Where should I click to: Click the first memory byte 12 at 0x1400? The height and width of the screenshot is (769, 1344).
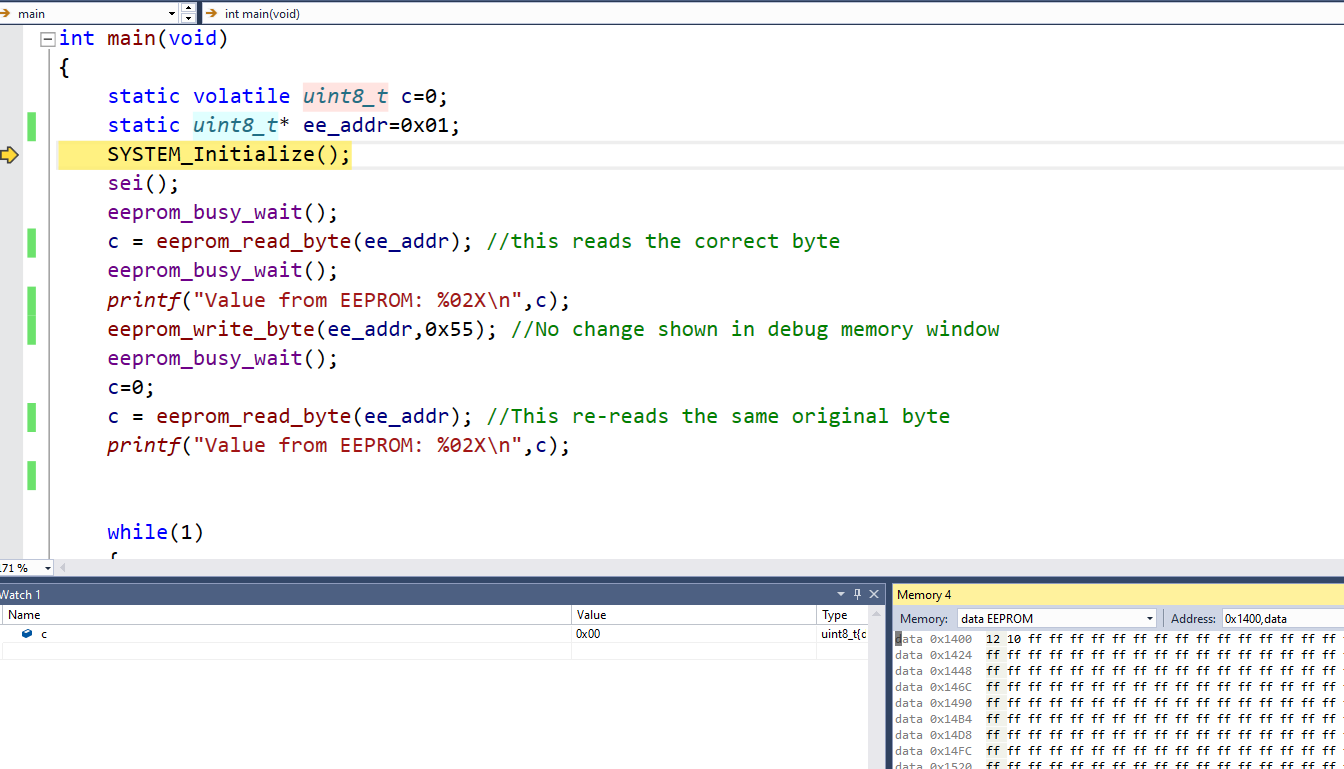(992, 639)
